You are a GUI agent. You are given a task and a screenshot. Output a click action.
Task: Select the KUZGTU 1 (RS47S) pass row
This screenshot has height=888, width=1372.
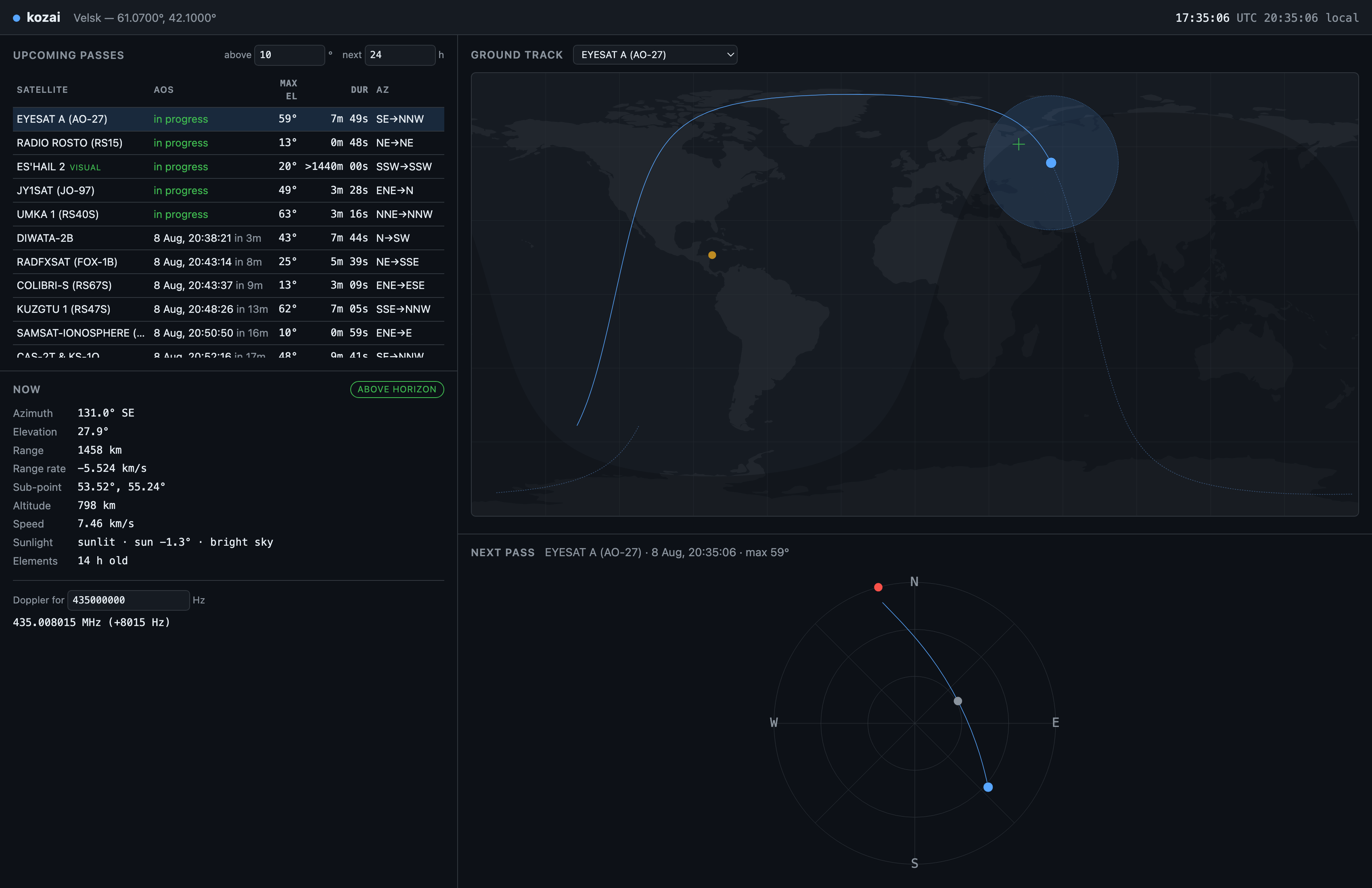228,309
